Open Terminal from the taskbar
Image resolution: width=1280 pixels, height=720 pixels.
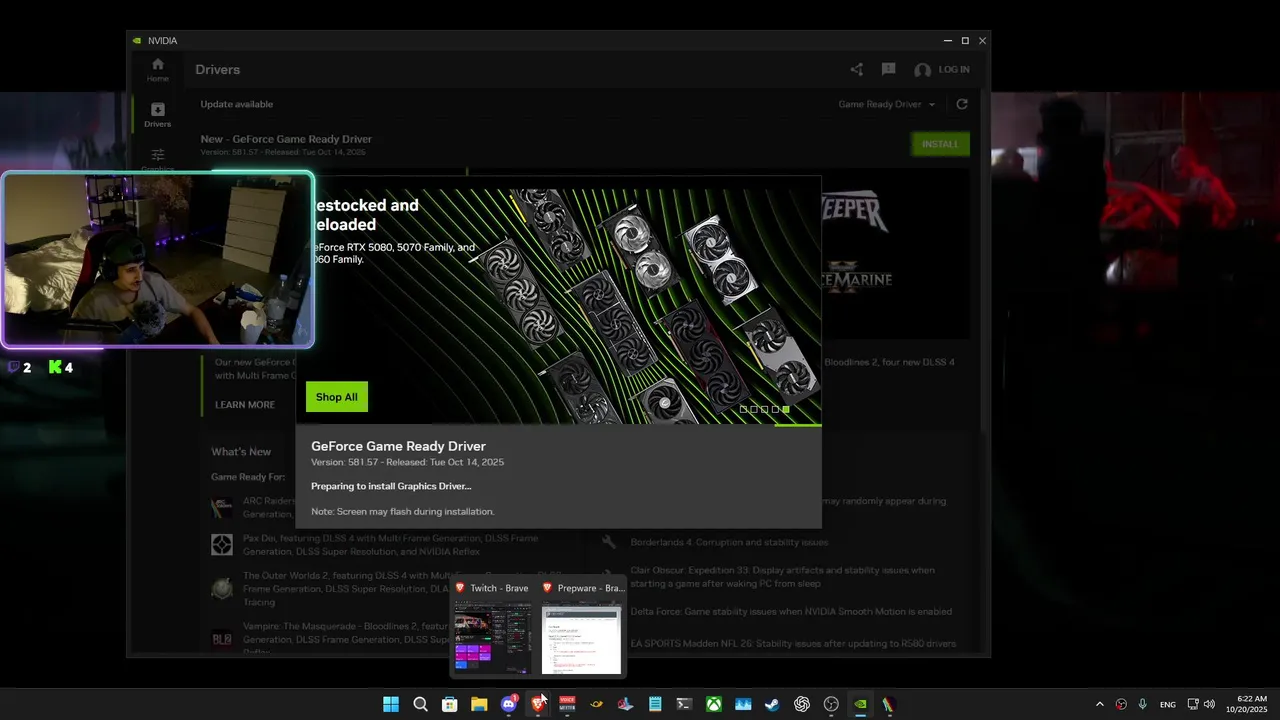coord(685,704)
